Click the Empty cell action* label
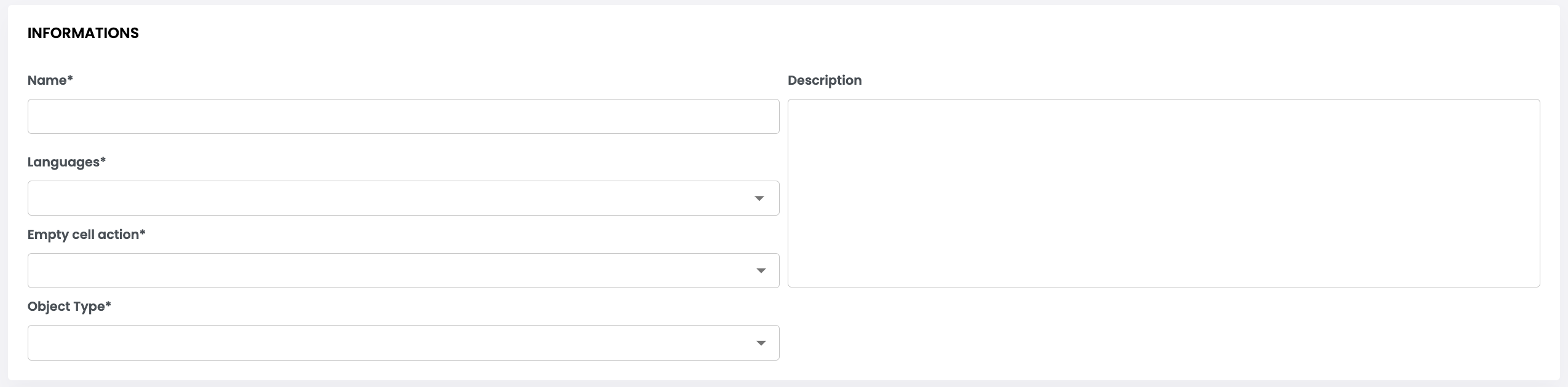The width and height of the screenshot is (1568, 387). (x=83, y=235)
